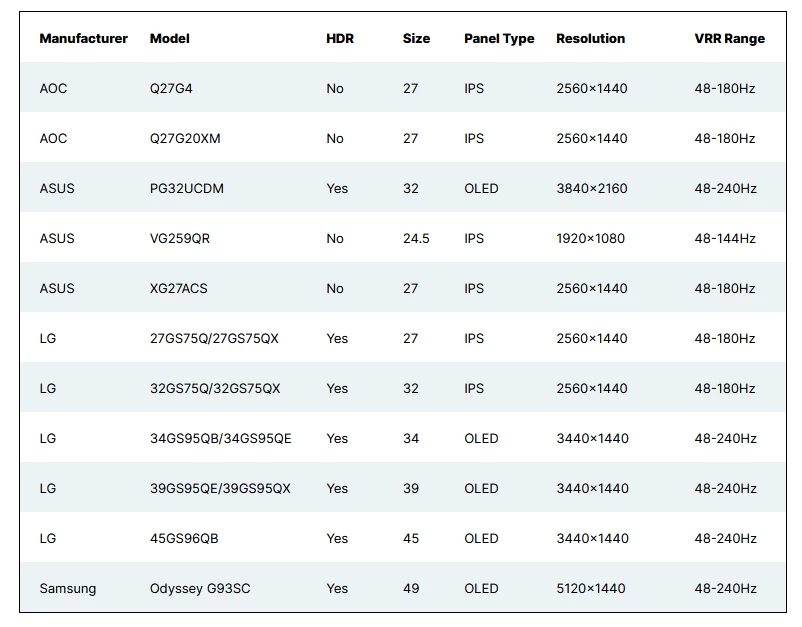Viewport: 802px width, 627px height.
Task: Click HDR No in the Q27G4 row
Action: pyautogui.click(x=335, y=88)
